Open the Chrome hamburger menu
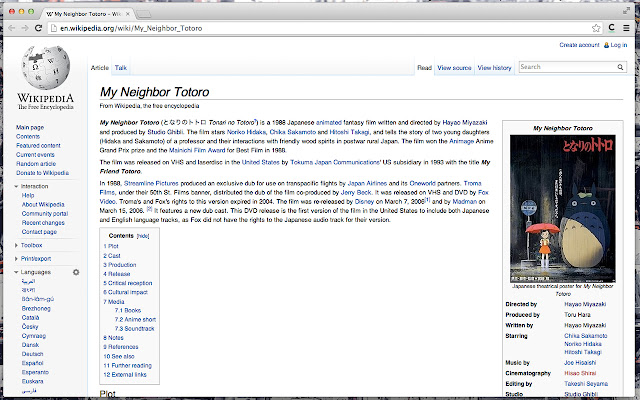 (626, 28)
